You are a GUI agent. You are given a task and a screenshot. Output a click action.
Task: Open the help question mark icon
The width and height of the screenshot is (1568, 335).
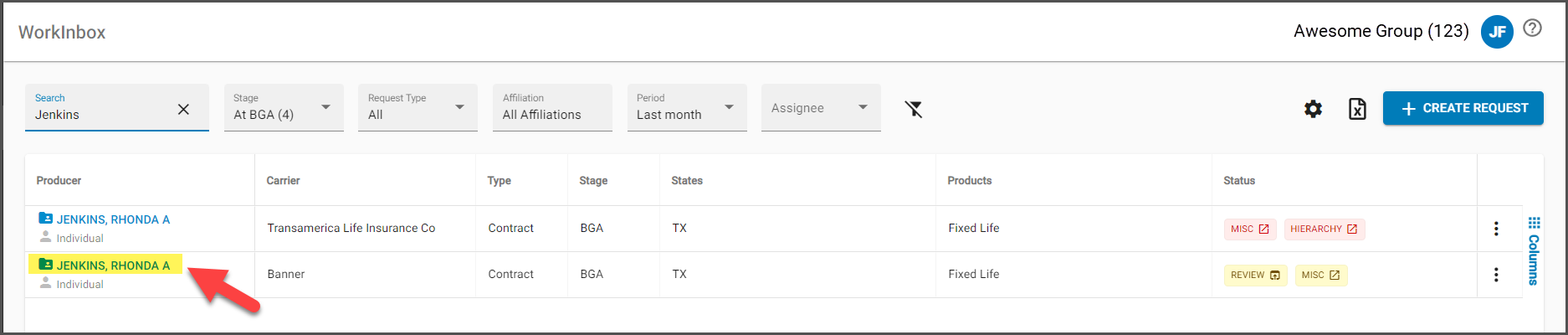tap(1532, 28)
